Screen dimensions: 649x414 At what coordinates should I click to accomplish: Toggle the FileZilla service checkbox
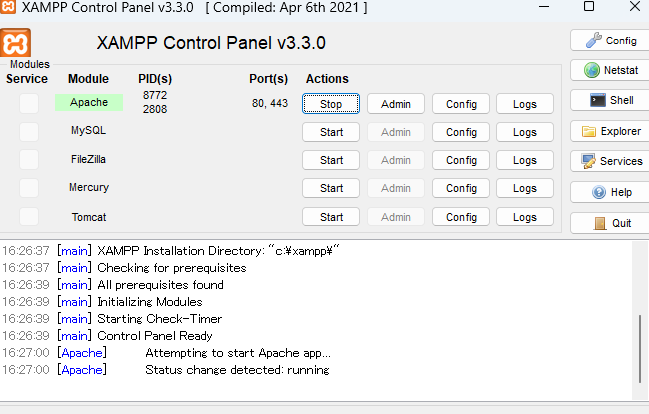tap(29, 159)
